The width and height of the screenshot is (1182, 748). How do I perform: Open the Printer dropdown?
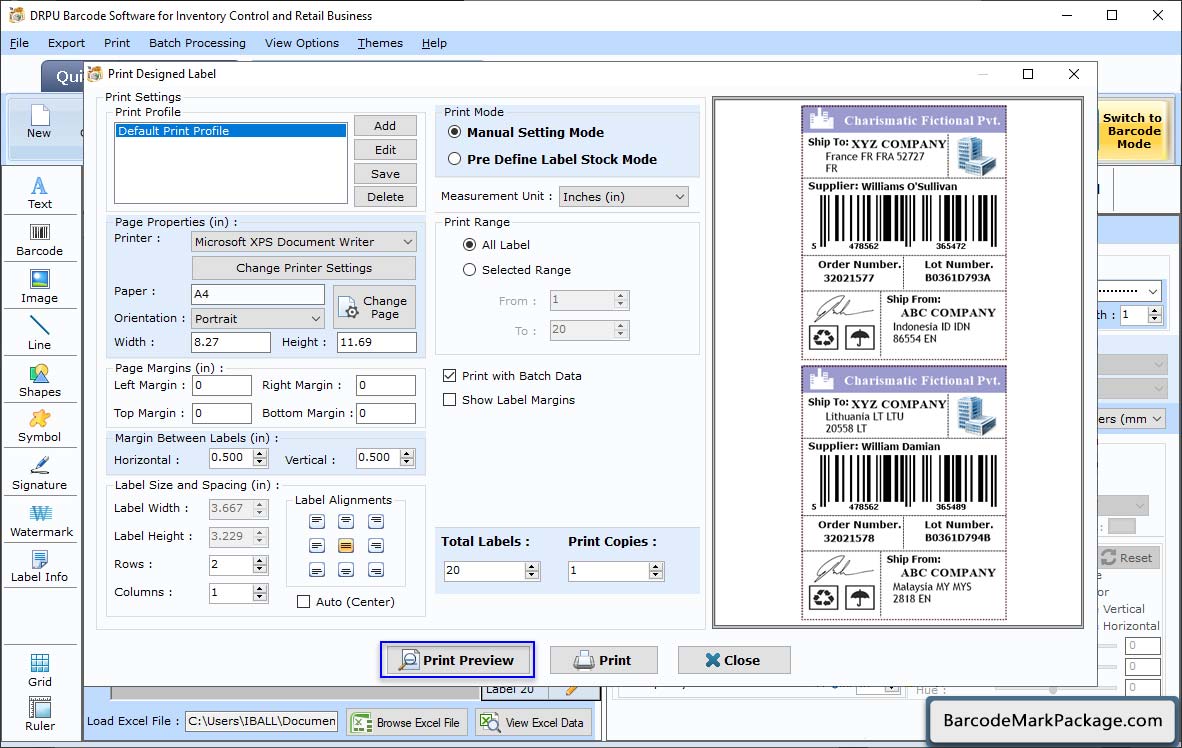[304, 242]
